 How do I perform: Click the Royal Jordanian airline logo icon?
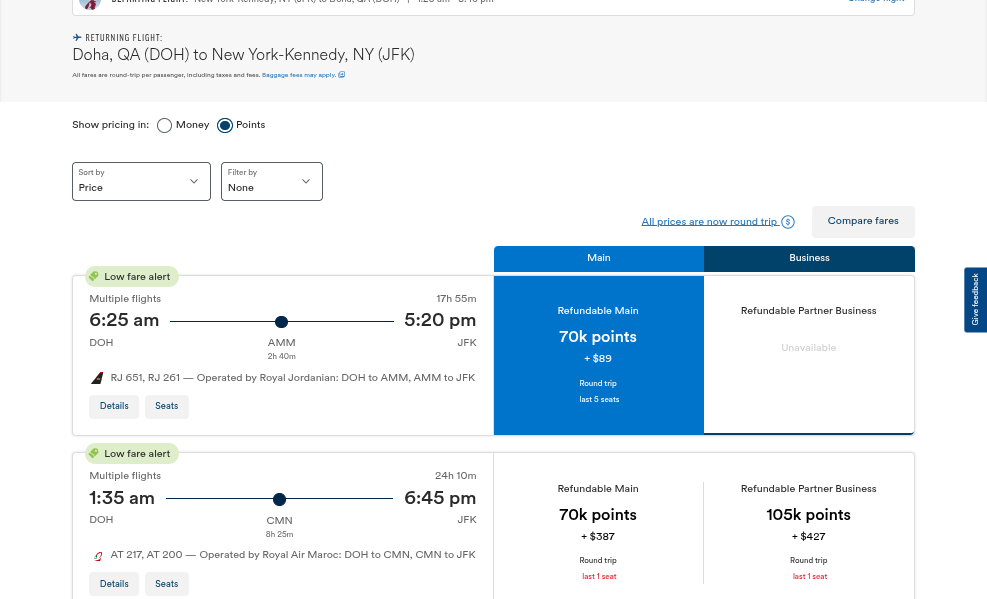point(97,378)
